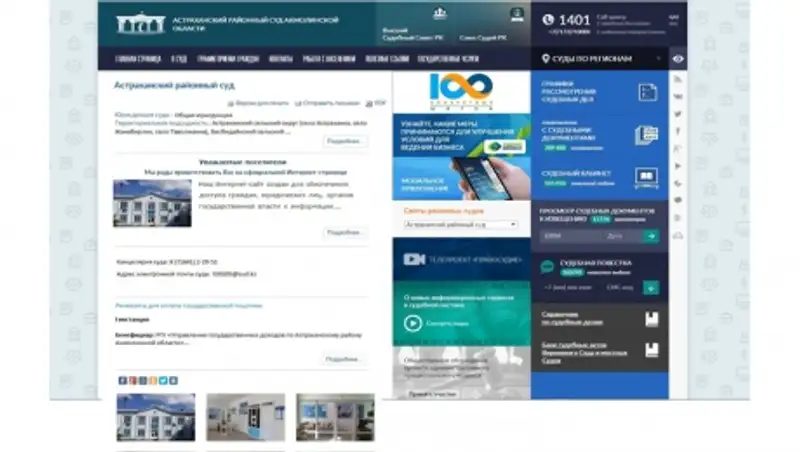
Task: Open the media relations menu item
Action: [x=329, y=59]
